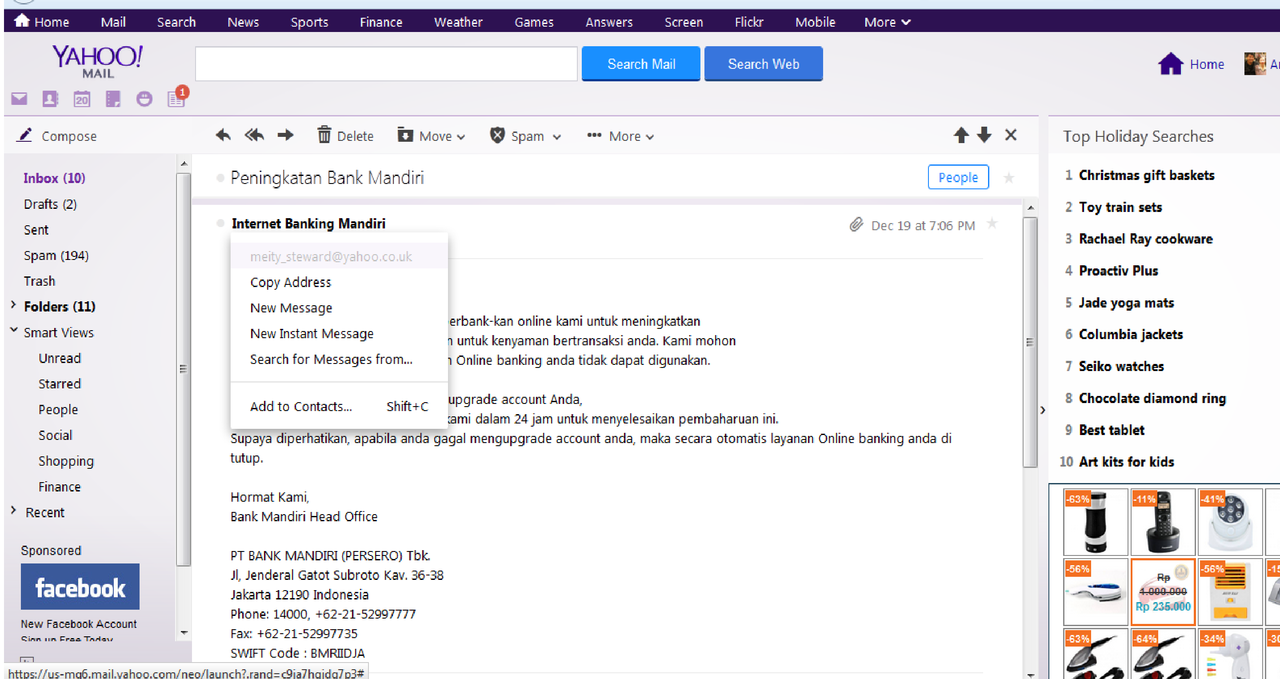Screen dimensions: 1280x679
Task: Open Christmas gift baskets search
Action: pos(1146,175)
